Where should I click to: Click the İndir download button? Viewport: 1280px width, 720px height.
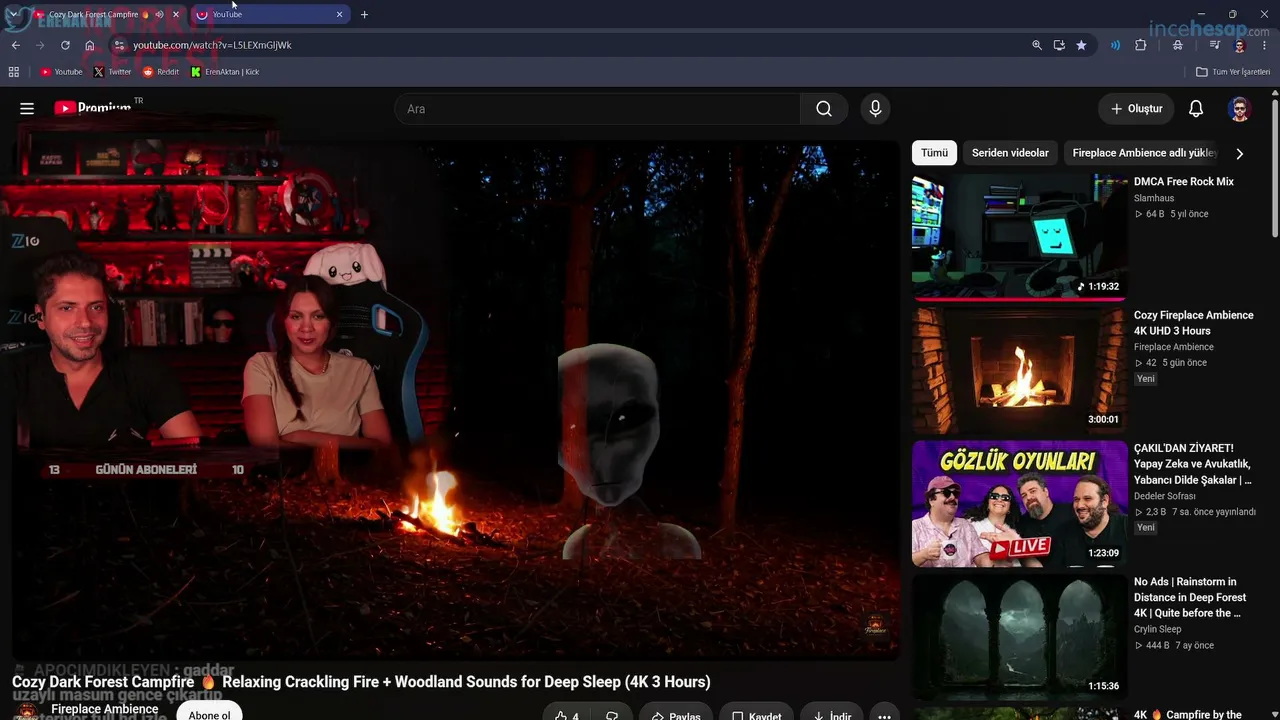pos(832,714)
